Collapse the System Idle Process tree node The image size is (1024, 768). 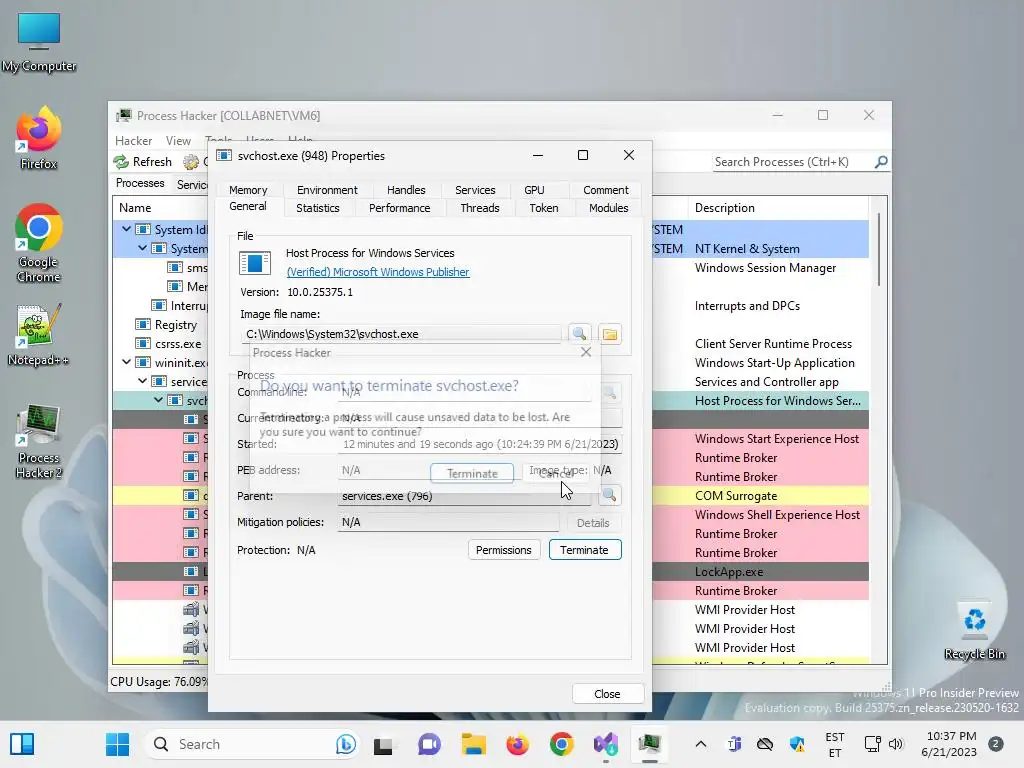click(x=127, y=229)
